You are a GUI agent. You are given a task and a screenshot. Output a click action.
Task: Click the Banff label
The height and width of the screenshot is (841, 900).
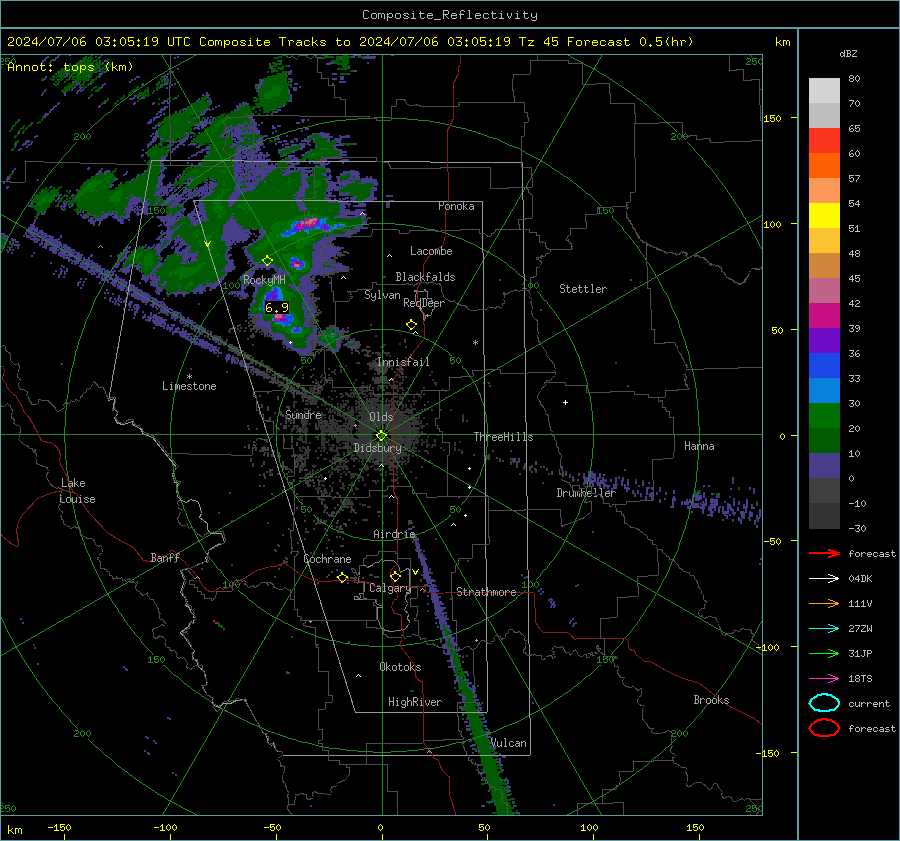165,557
